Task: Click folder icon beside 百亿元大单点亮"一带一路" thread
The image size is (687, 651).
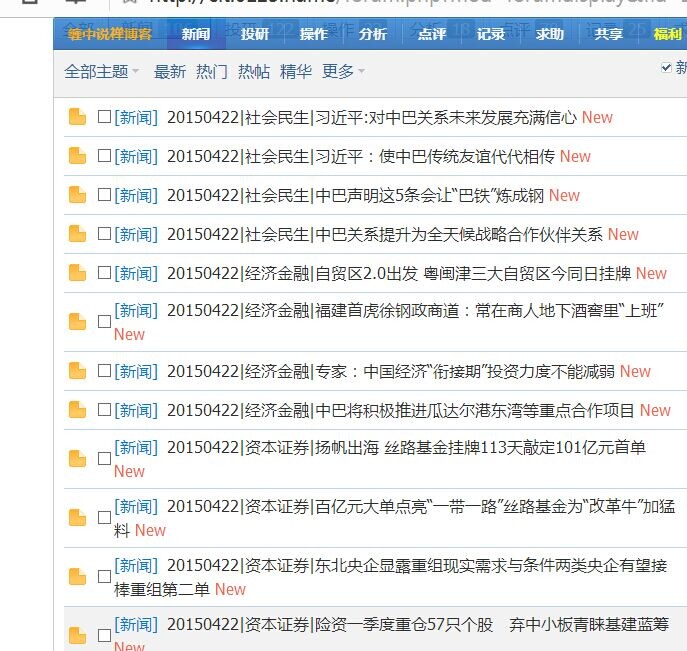Action: click(x=77, y=518)
